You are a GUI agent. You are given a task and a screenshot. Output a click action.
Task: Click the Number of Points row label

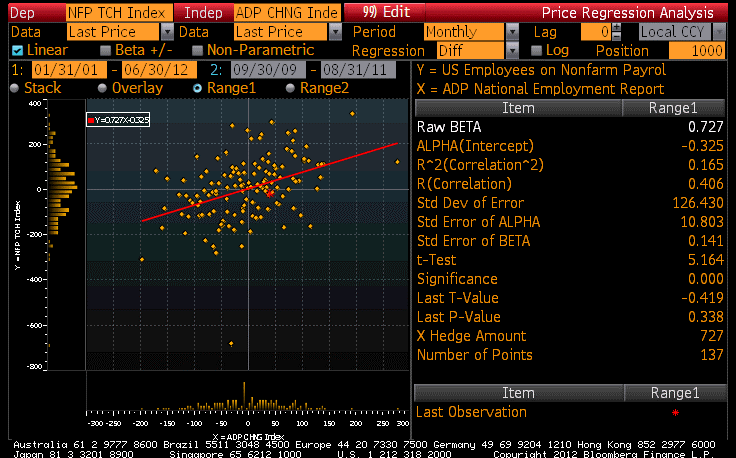(475, 355)
